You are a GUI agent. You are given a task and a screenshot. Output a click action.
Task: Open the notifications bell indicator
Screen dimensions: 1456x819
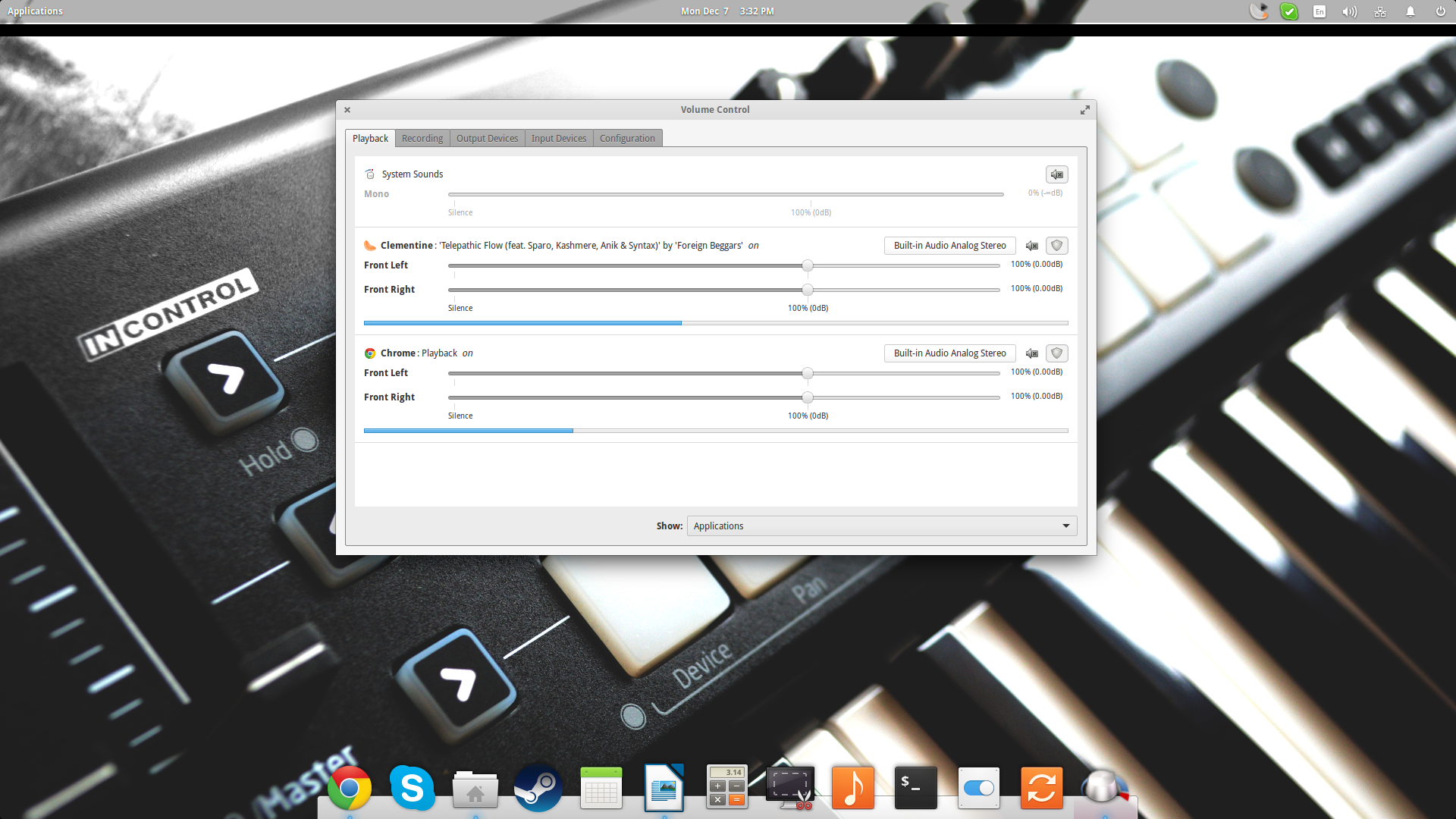(x=1410, y=11)
